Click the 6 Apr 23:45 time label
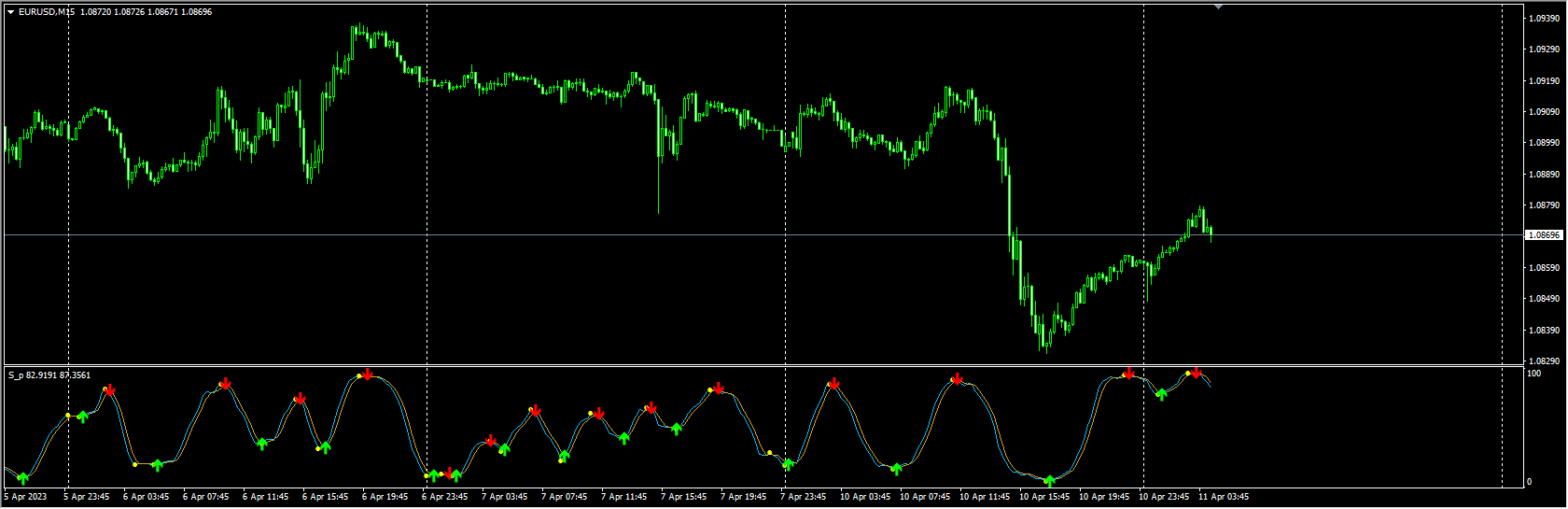This screenshot has width=1568, height=509. 444,497
